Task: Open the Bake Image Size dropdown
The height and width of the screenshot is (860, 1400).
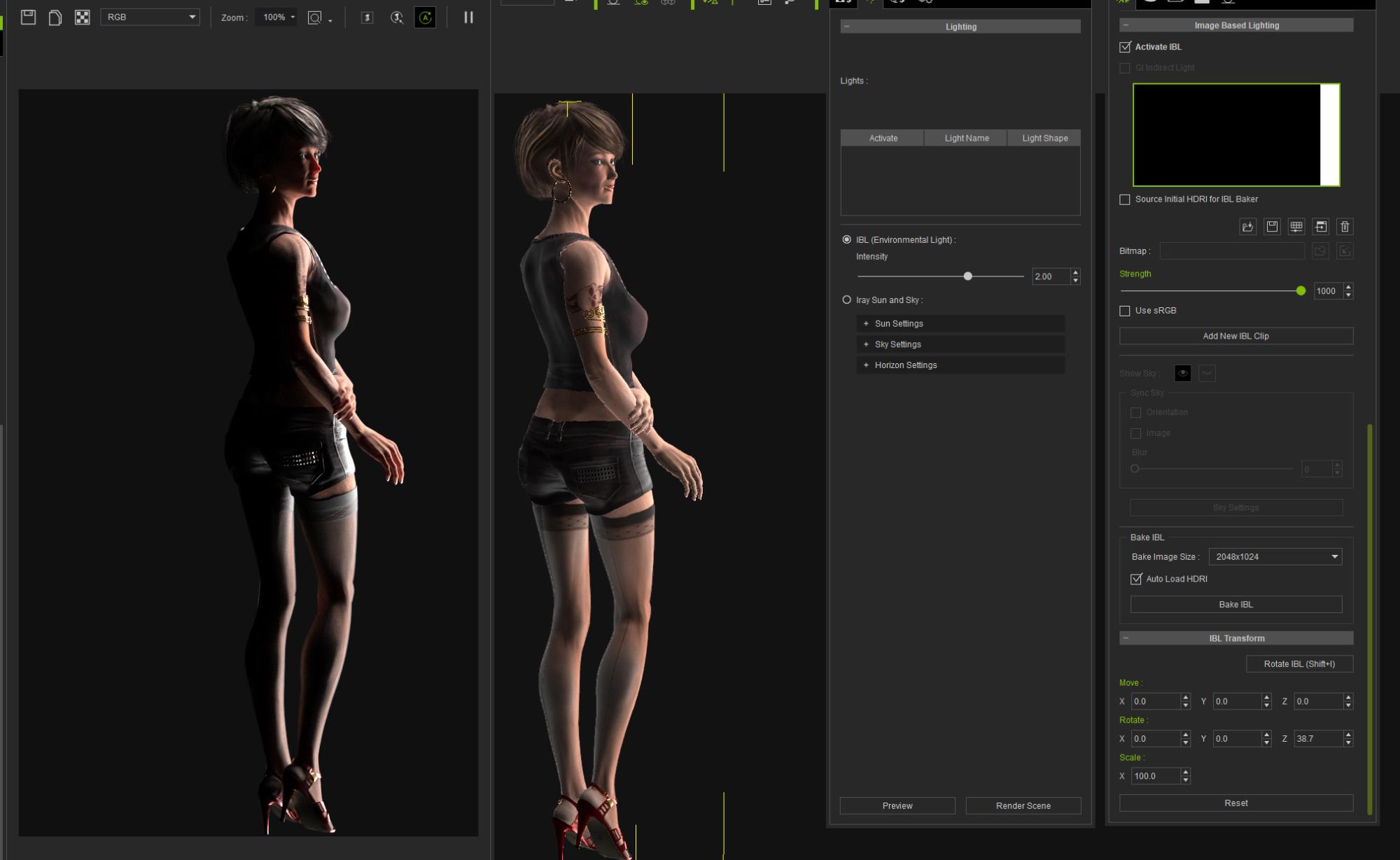Action: click(x=1275, y=556)
